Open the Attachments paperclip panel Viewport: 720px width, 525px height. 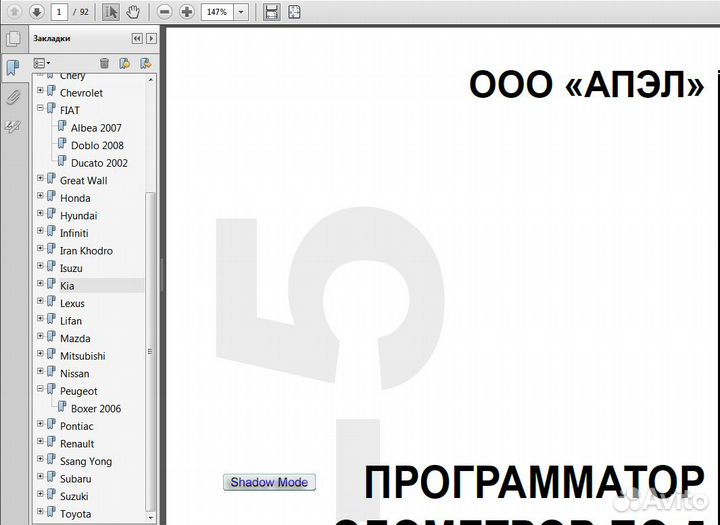click(13, 97)
